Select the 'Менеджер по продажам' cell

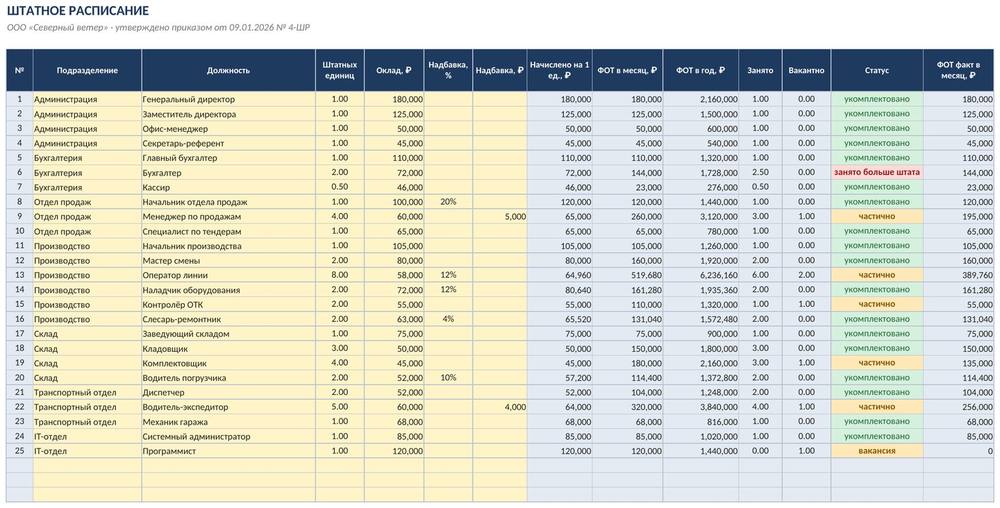pos(228,217)
